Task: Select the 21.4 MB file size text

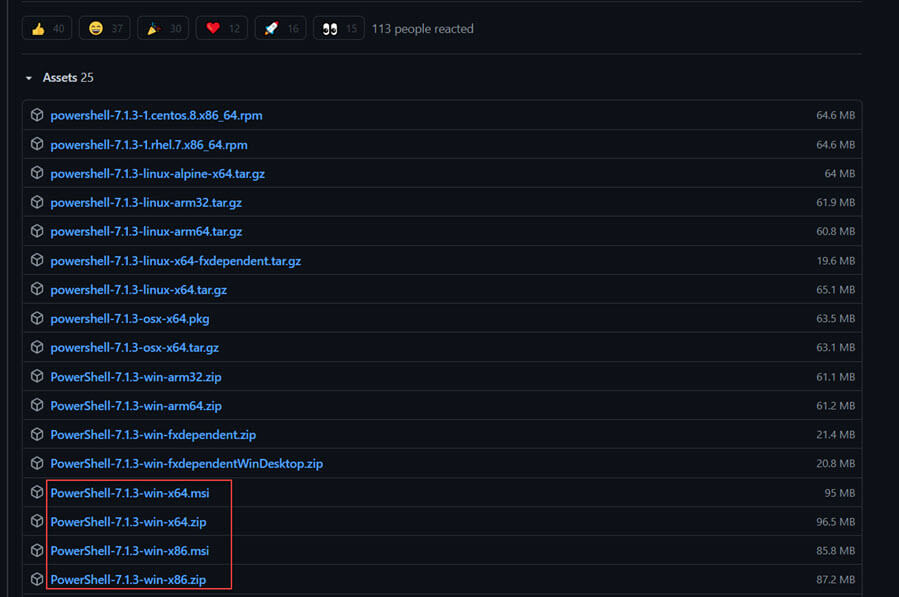Action: pos(836,435)
